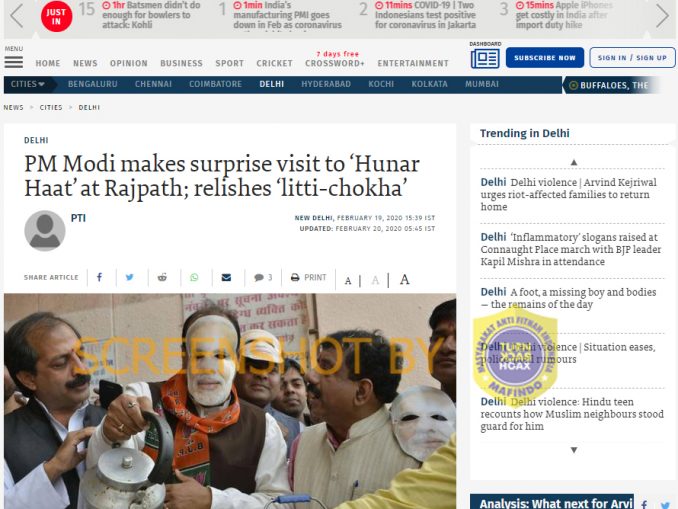
Task: Open the hamburger menu icon
Action: [14, 62]
